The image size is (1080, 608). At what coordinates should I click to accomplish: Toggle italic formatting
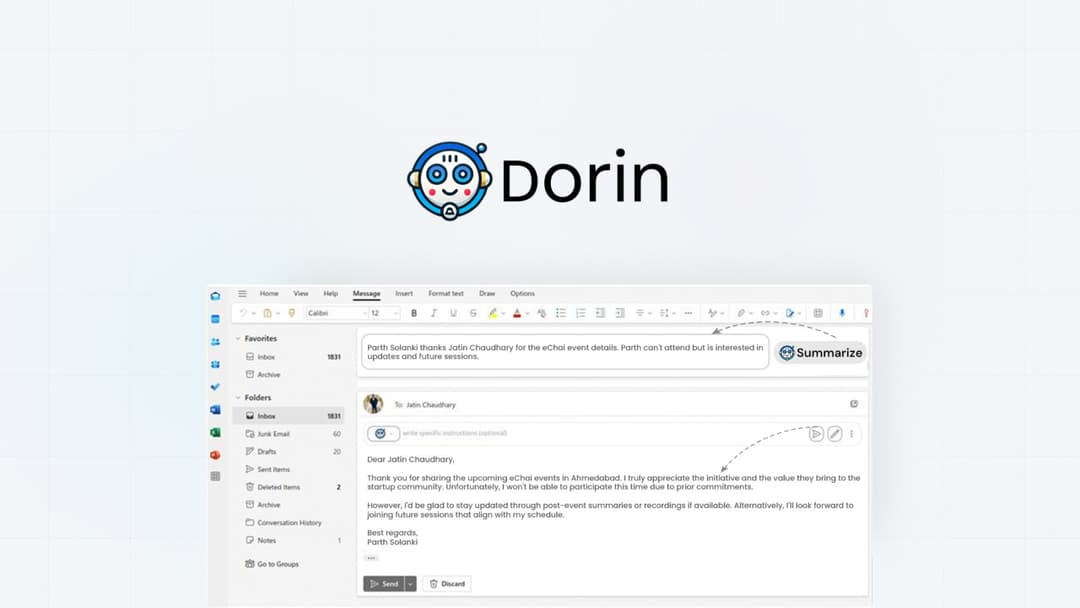433,312
